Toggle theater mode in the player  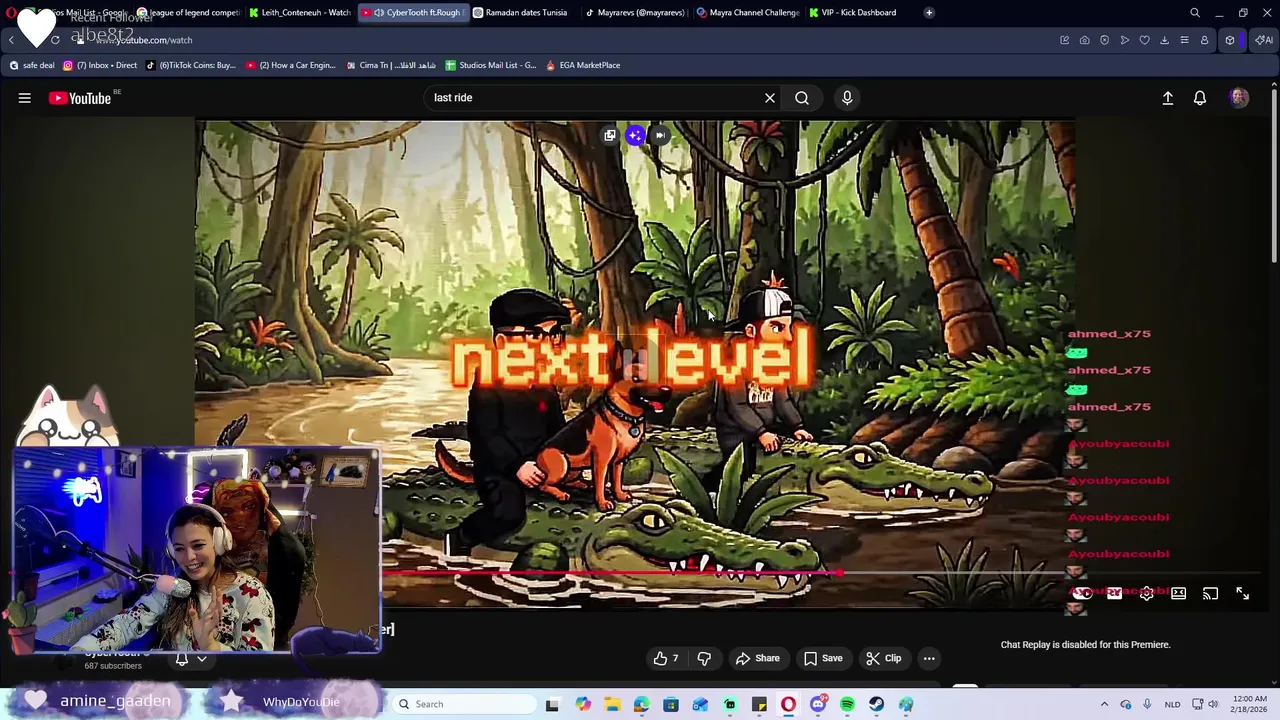[1179, 593]
